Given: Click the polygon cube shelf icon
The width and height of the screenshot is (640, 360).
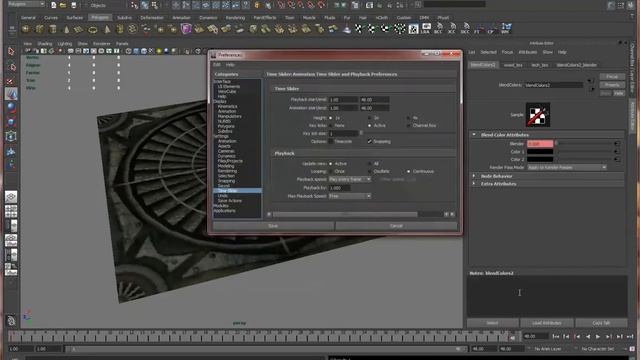Looking at the screenshot, I should [x=40, y=29].
